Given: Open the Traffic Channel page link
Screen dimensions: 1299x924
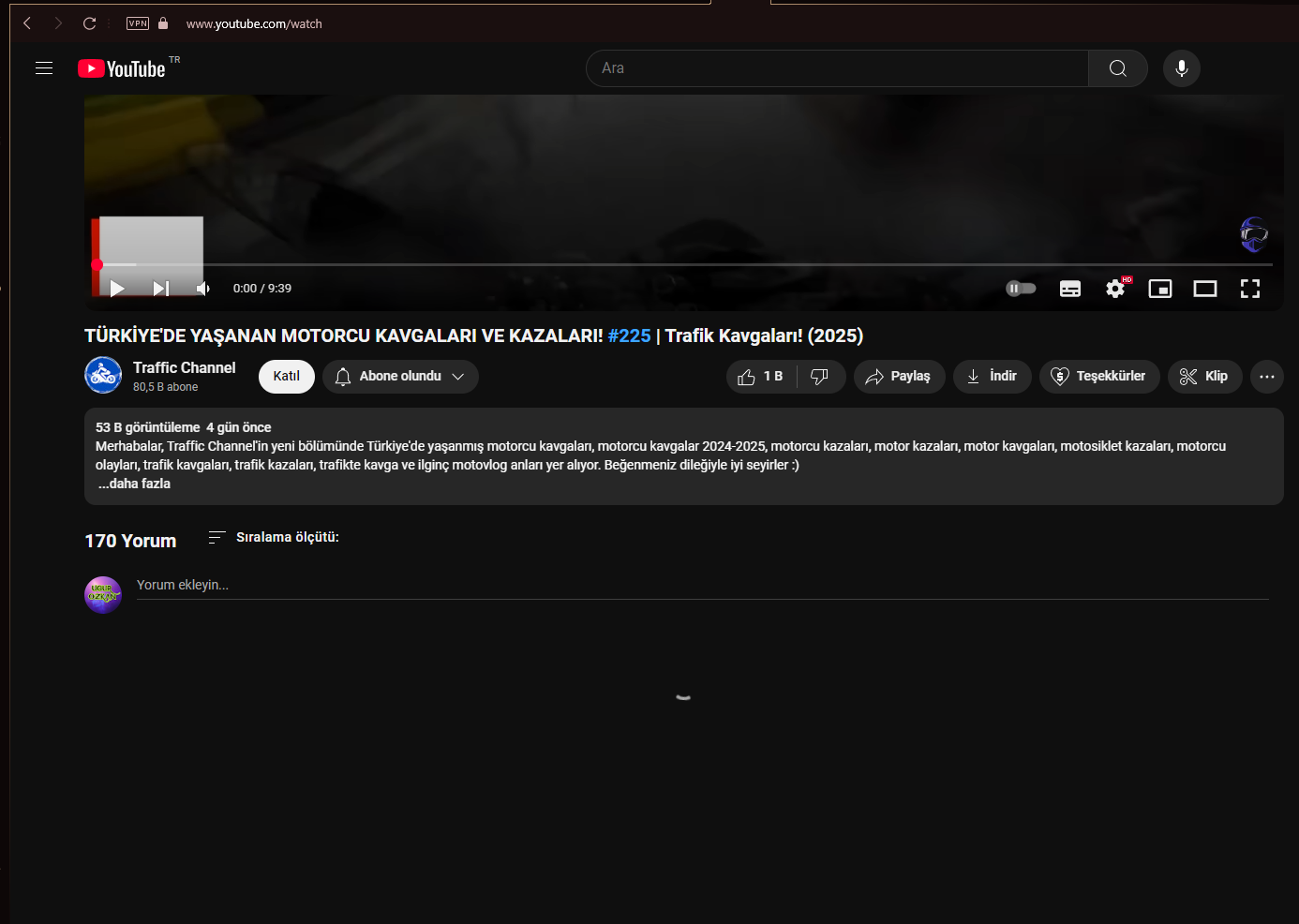Looking at the screenshot, I should pyautogui.click(x=184, y=367).
